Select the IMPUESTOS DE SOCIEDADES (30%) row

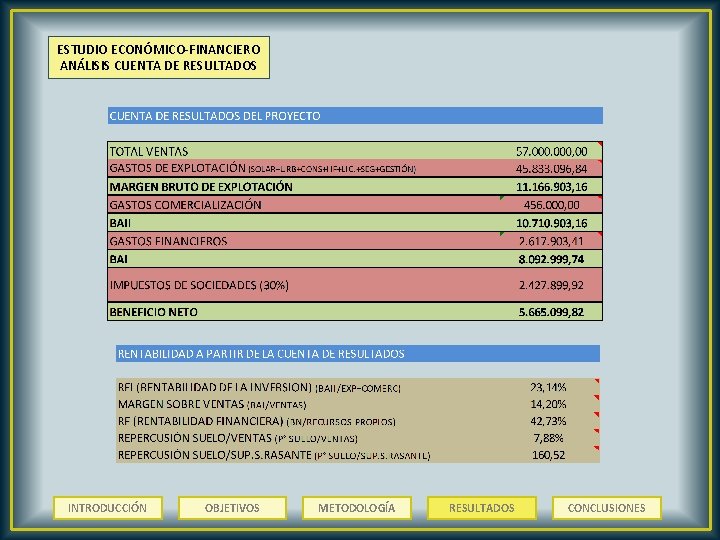(x=355, y=285)
